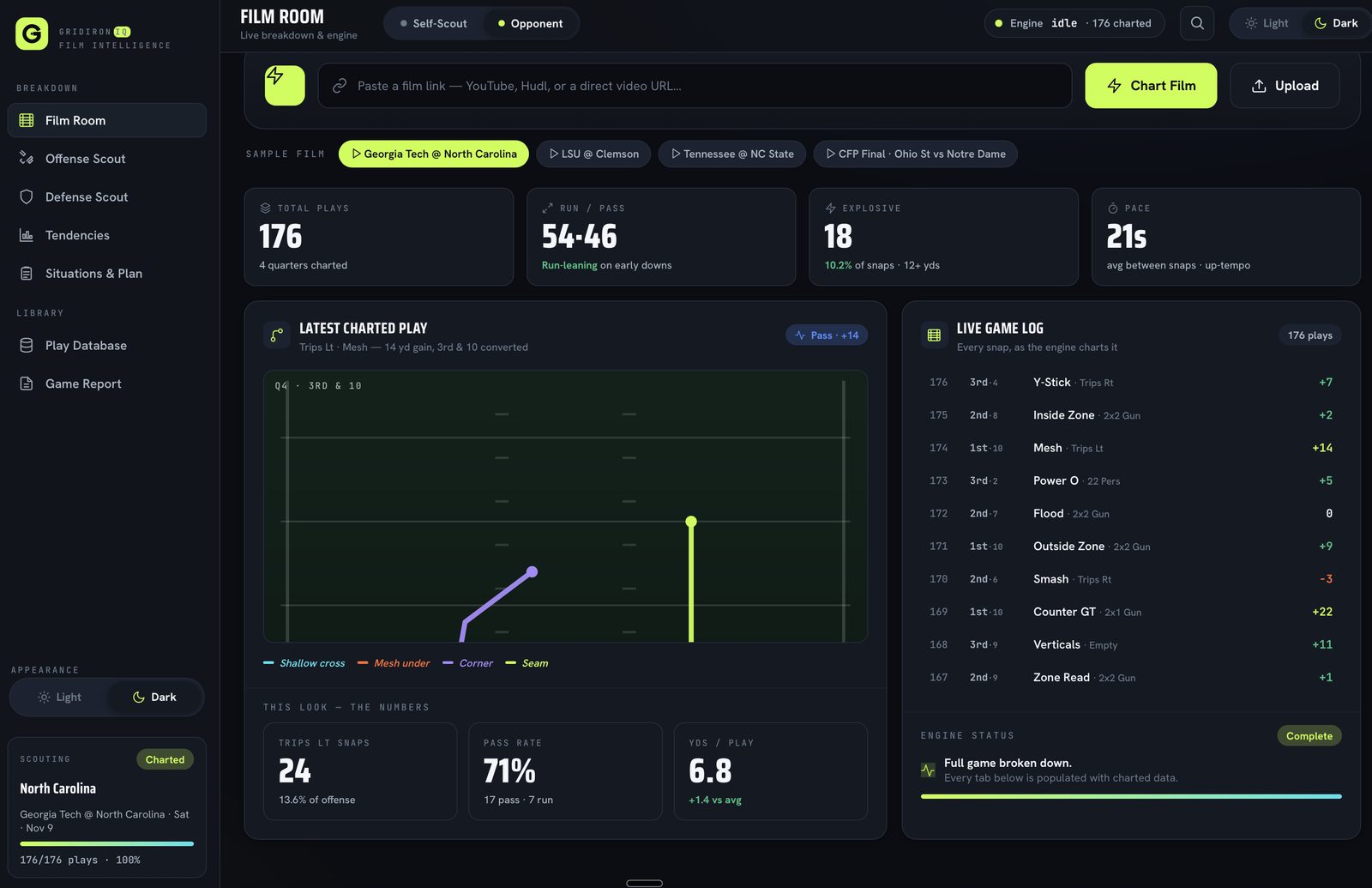The height and width of the screenshot is (888, 1372).
Task: Select play 170 Smash Trips Rt row
Action: pos(1131,579)
